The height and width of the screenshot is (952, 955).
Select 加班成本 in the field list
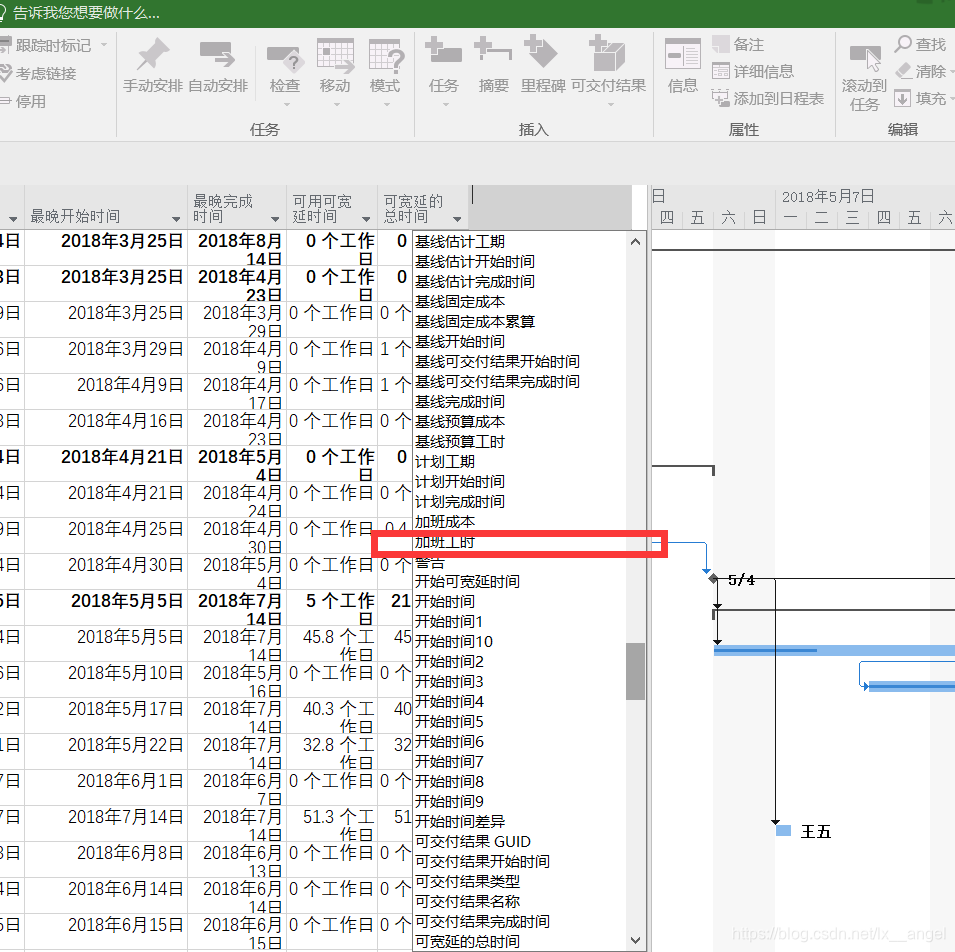[x=445, y=522]
